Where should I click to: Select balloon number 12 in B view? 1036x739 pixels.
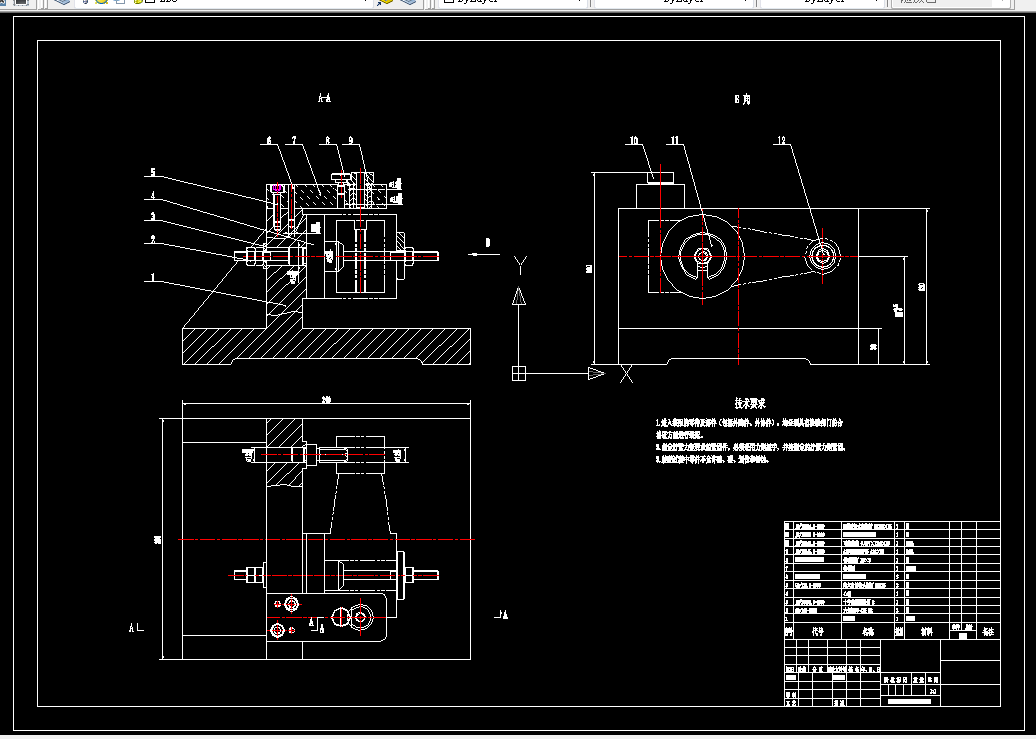click(782, 140)
